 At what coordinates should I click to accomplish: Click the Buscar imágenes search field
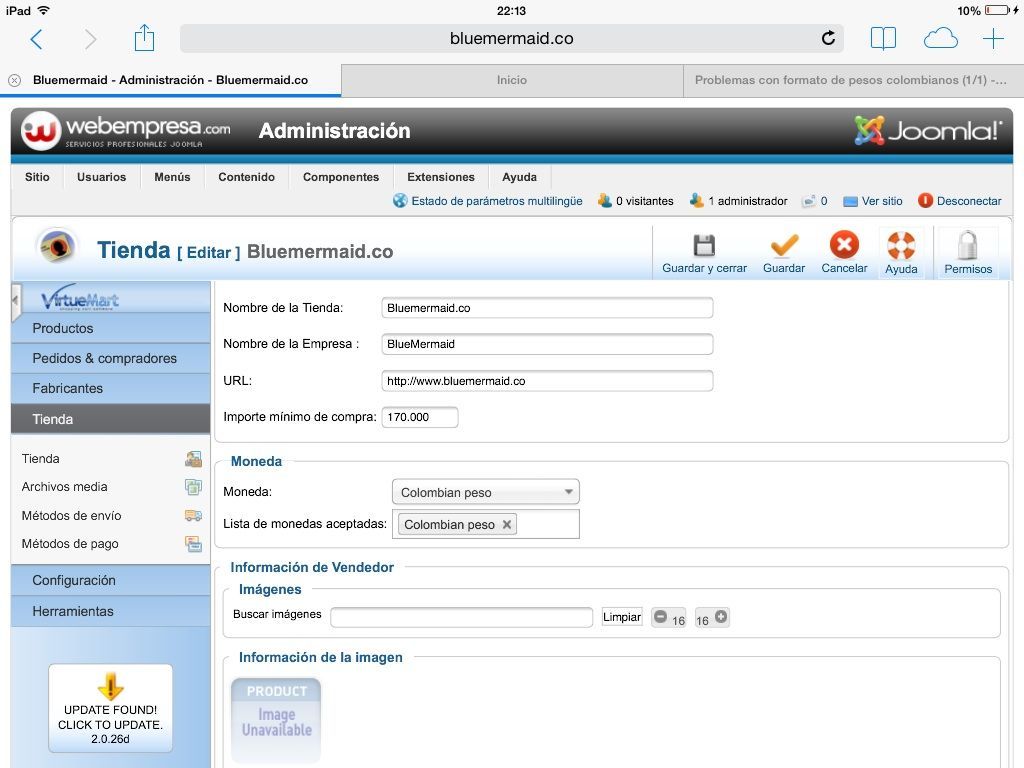pos(462,617)
